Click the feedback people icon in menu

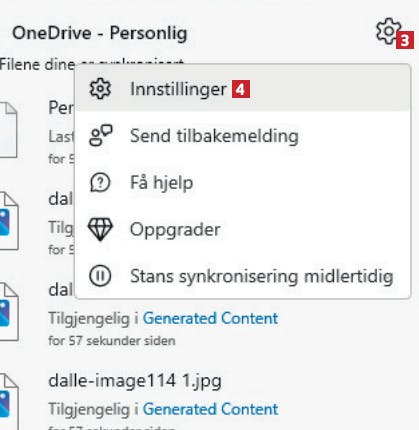click(100, 136)
